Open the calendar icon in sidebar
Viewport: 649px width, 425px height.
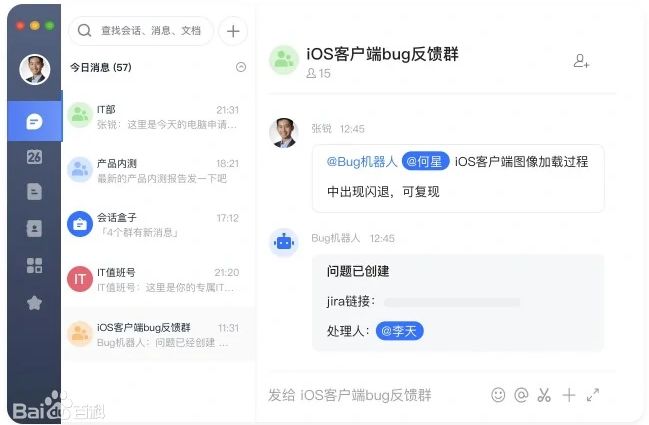pos(34,157)
